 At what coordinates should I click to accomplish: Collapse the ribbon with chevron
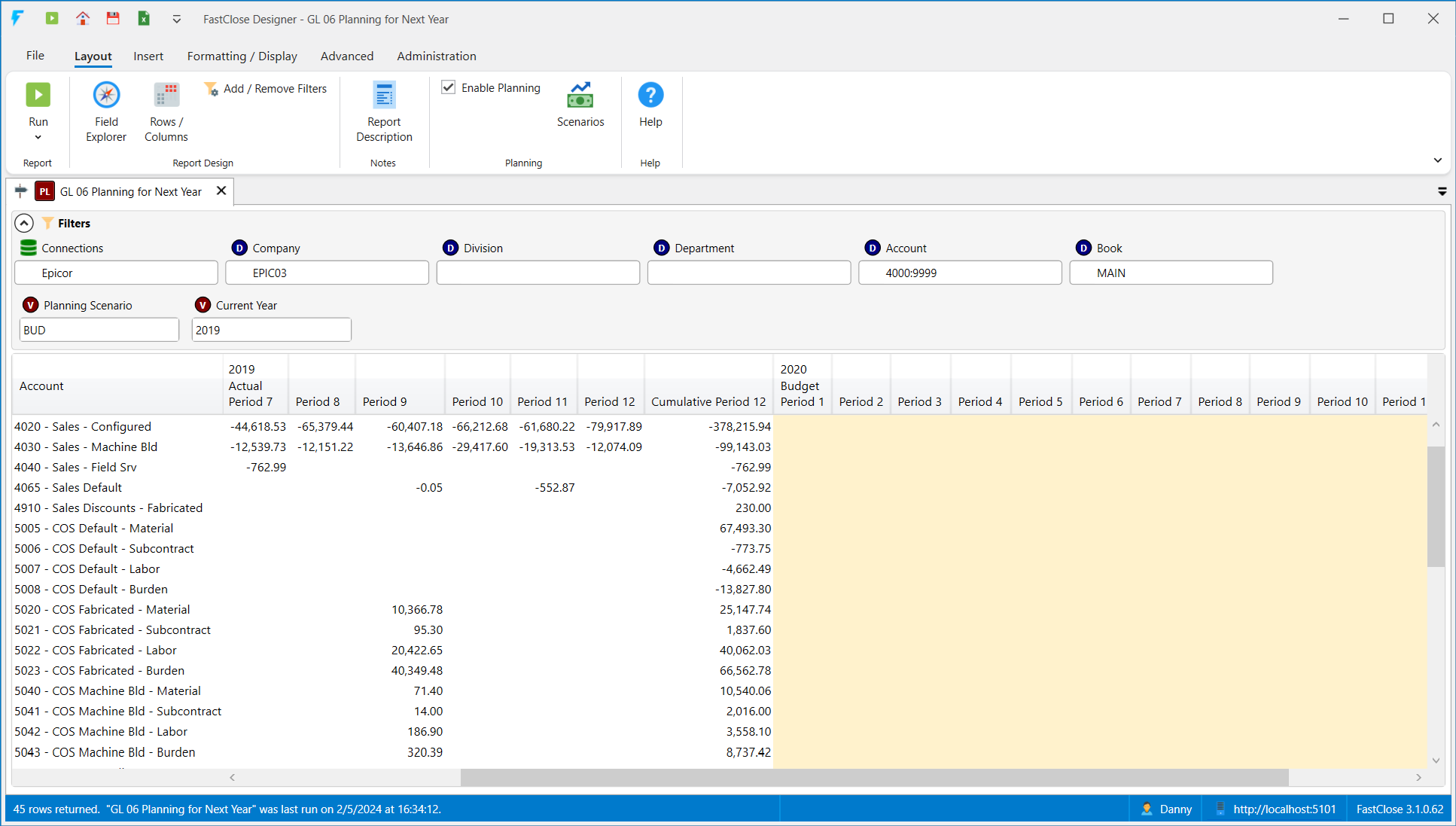coord(1437,160)
